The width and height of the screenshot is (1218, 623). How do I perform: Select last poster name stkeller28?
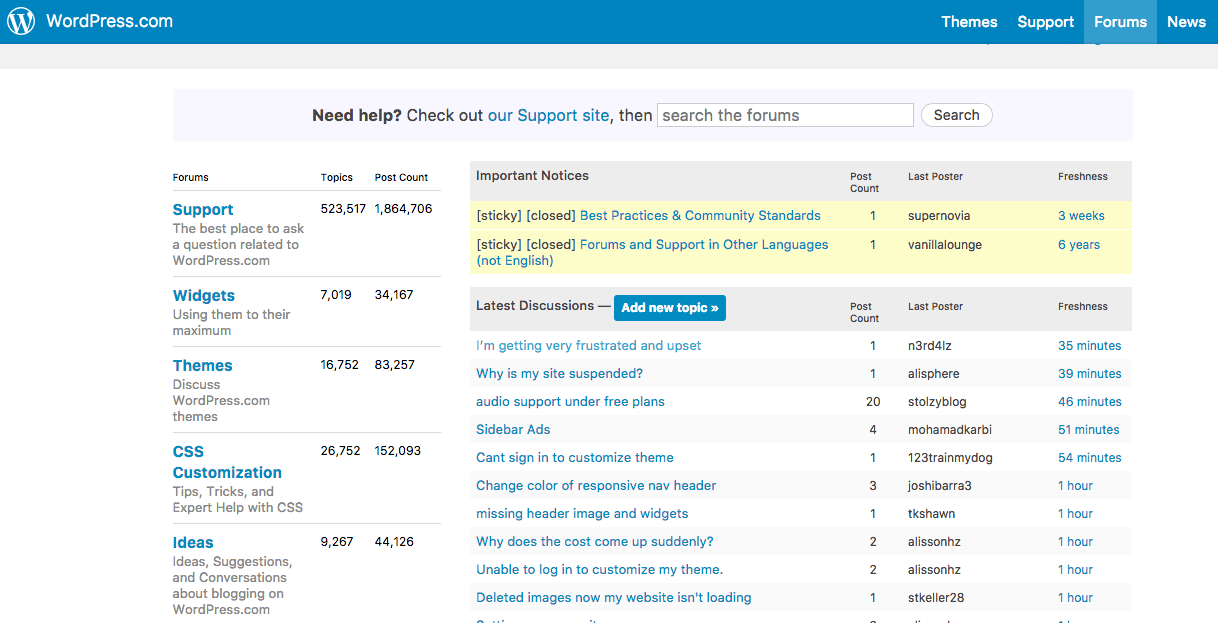[x=937, y=597]
